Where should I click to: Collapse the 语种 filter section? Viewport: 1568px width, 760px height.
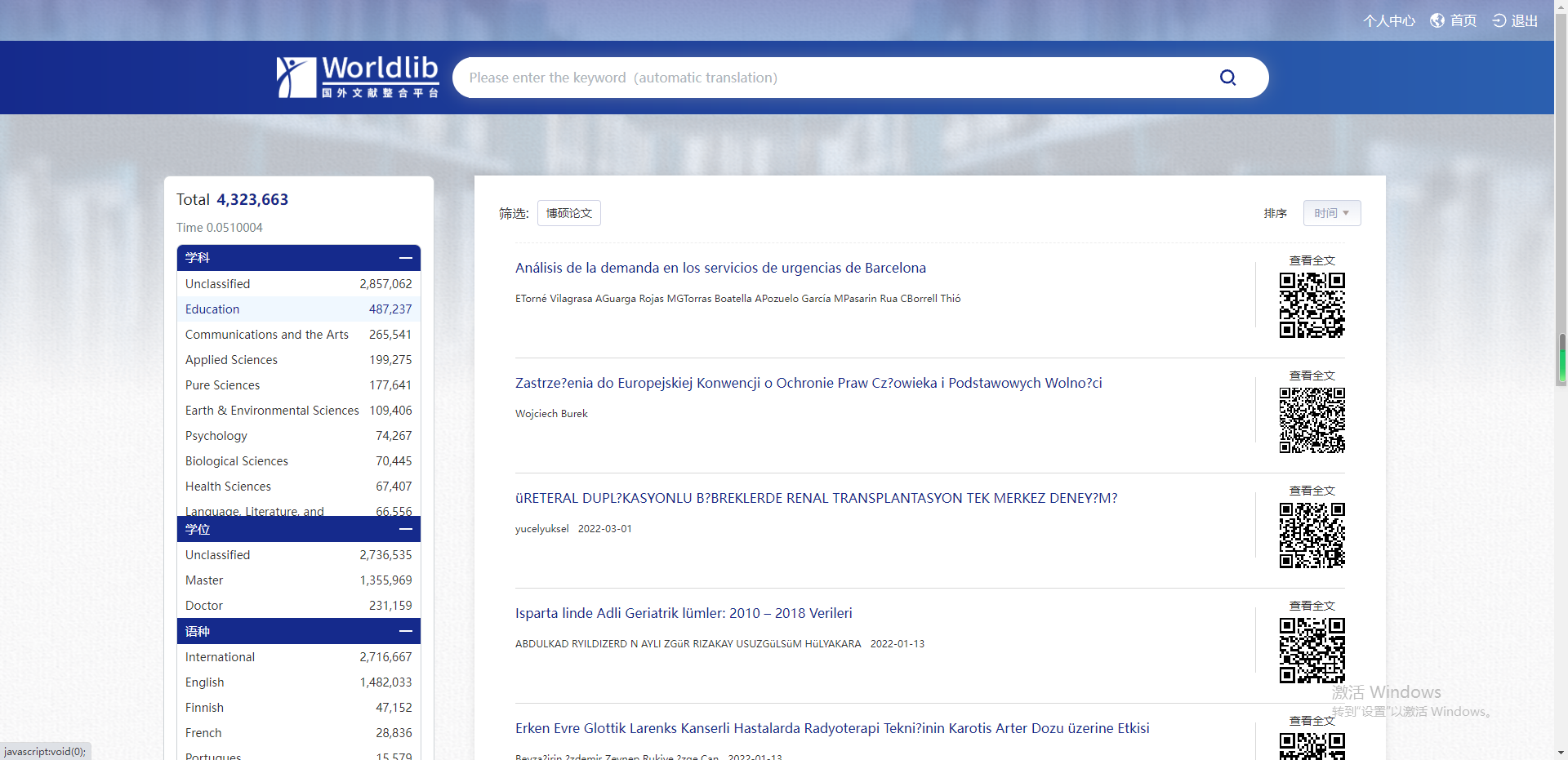(405, 631)
